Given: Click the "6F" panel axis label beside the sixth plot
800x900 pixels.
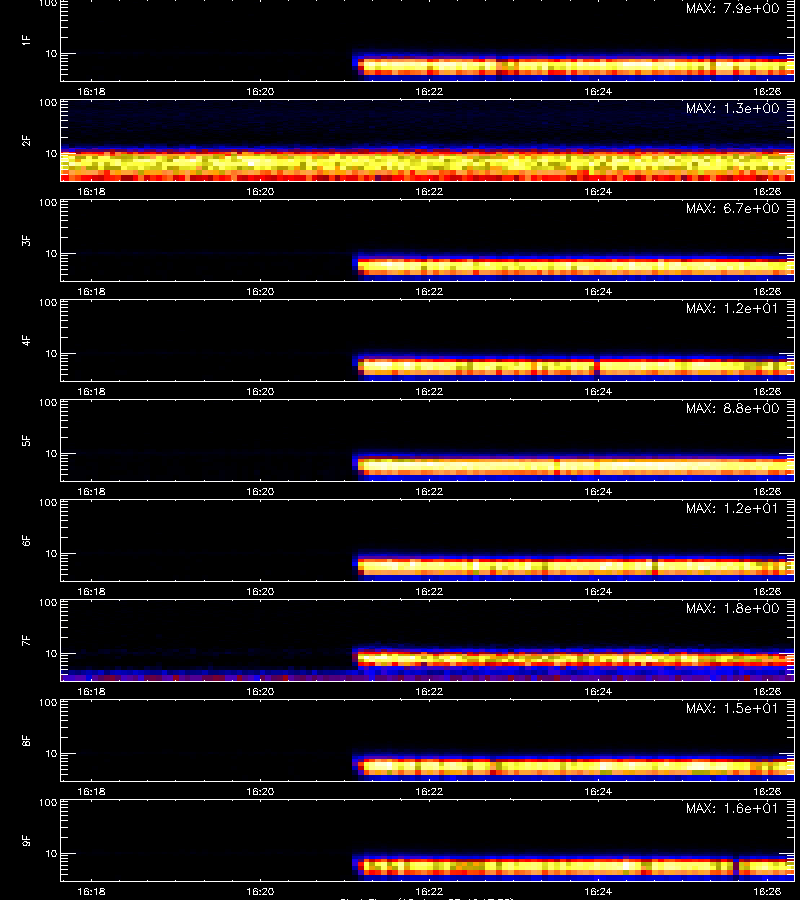Looking at the screenshot, I should [x=26, y=540].
